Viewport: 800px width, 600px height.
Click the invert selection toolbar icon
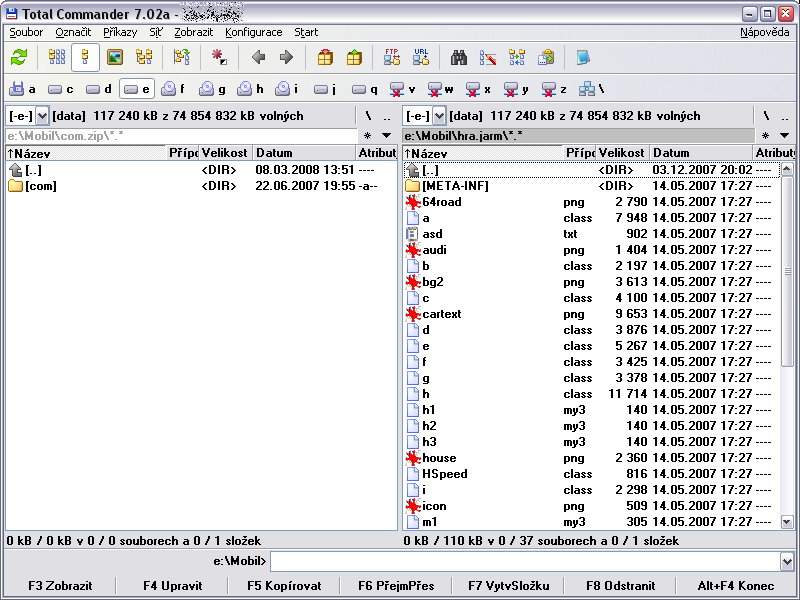[x=182, y=57]
